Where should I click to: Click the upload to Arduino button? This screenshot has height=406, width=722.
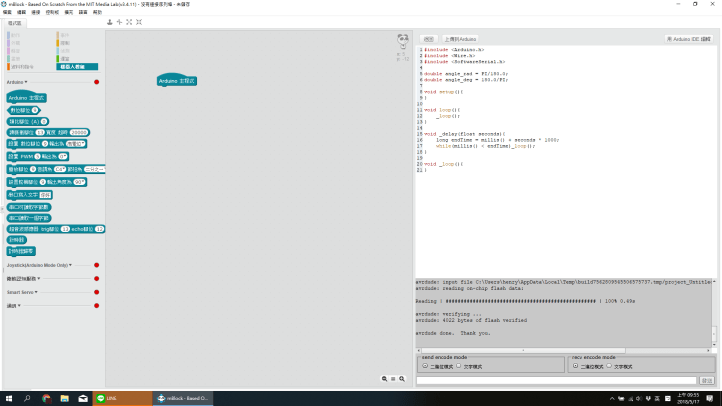click(x=458, y=39)
